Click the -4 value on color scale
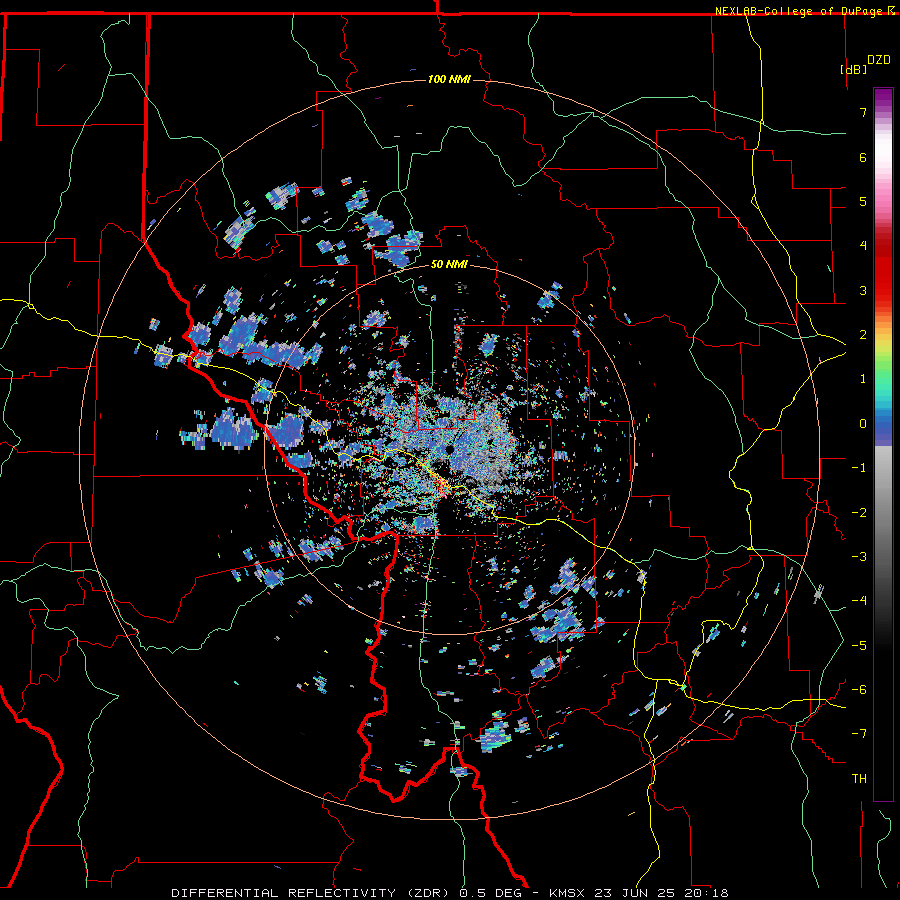 (x=859, y=601)
